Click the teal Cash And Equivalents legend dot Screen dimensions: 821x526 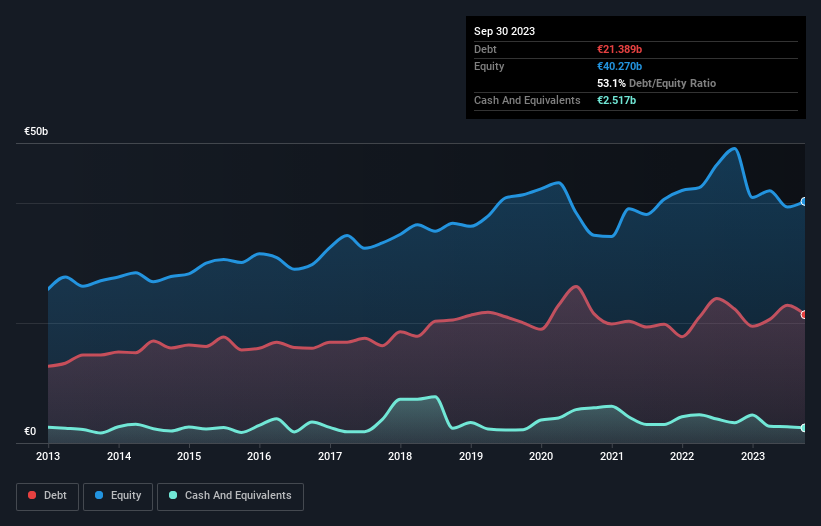[173, 495]
